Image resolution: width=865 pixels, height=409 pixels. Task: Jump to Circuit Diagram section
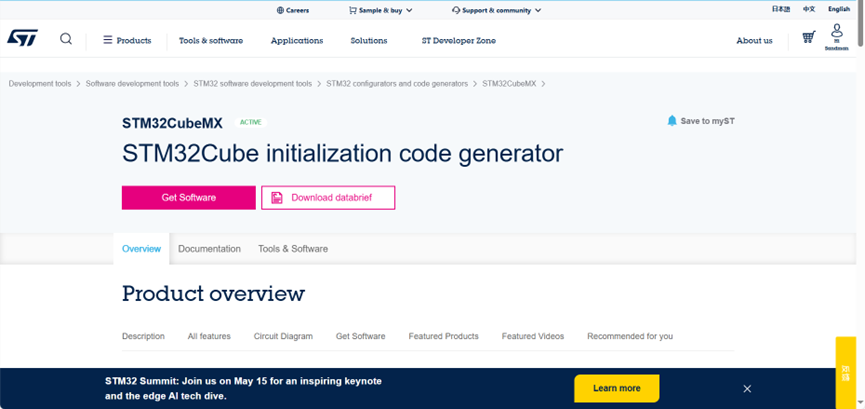(283, 336)
